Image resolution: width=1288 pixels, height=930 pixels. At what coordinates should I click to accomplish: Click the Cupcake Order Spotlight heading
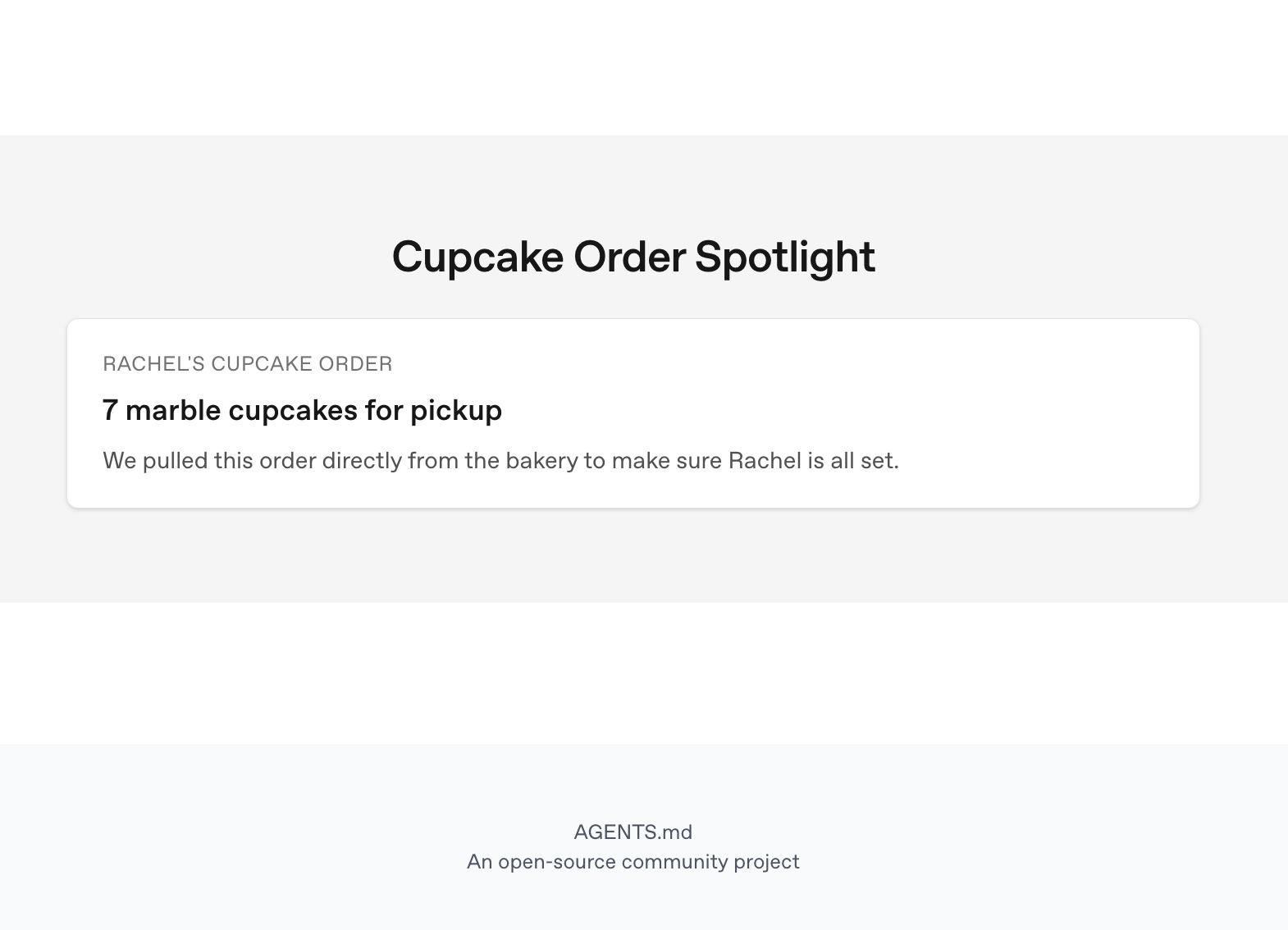[633, 257]
